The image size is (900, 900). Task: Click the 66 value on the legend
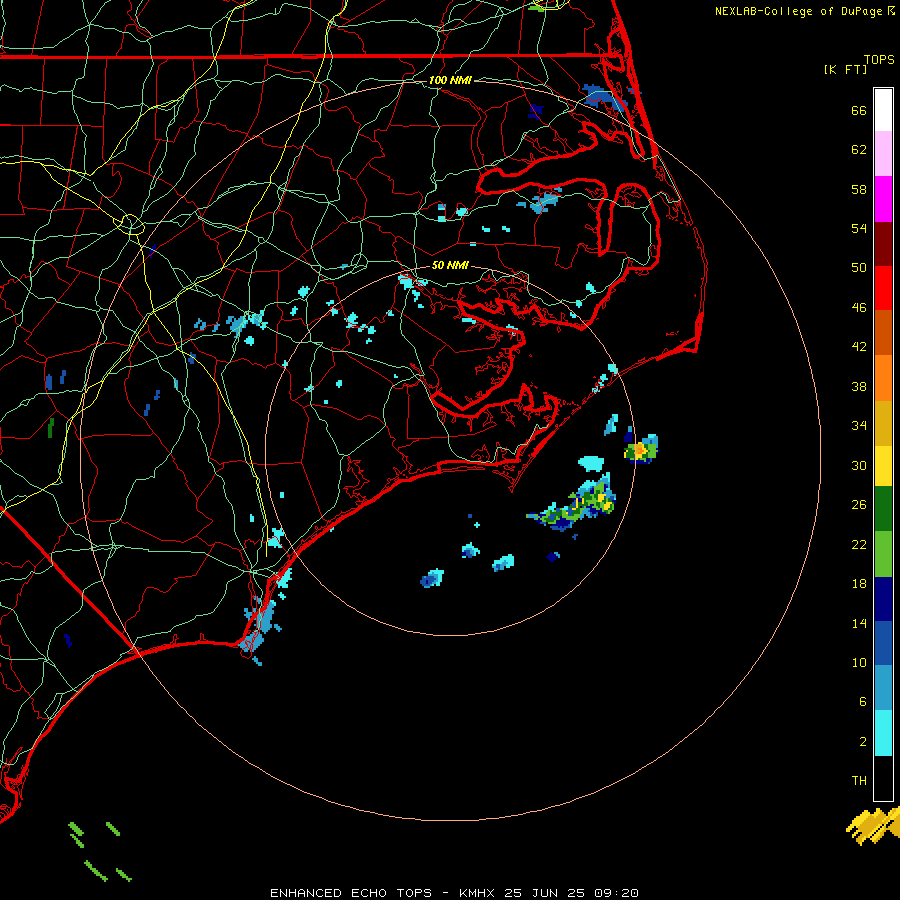(859, 110)
